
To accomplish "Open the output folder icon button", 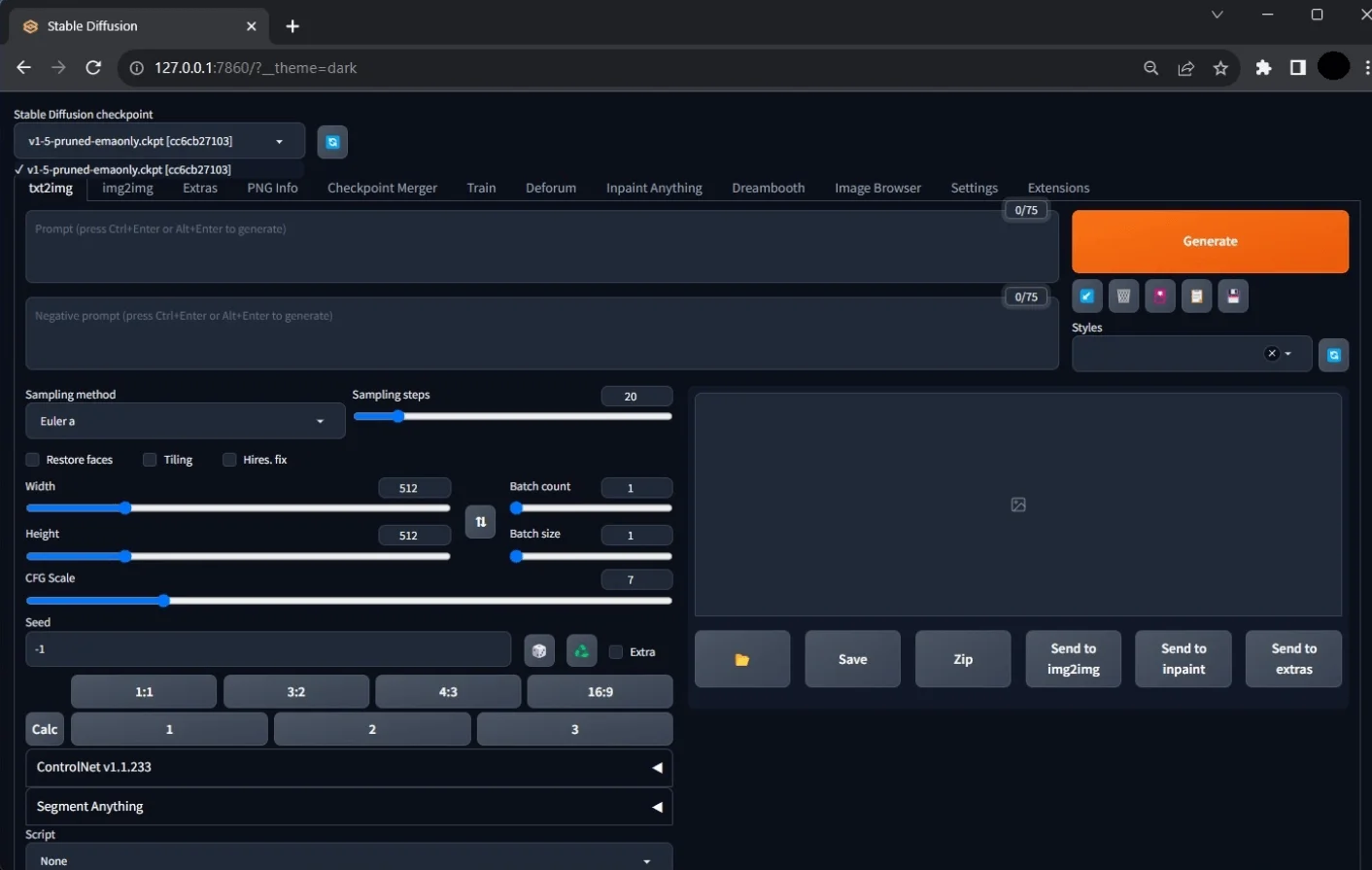I will tap(742, 659).
